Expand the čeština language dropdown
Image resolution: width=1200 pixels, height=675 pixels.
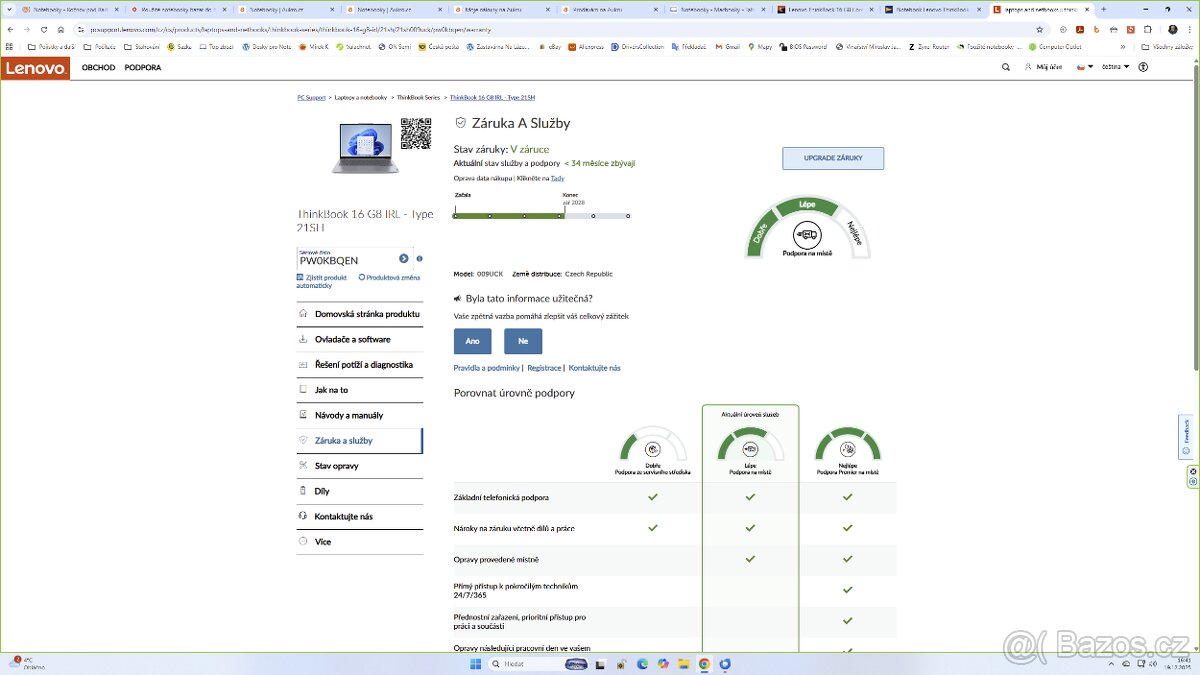[x=1114, y=67]
